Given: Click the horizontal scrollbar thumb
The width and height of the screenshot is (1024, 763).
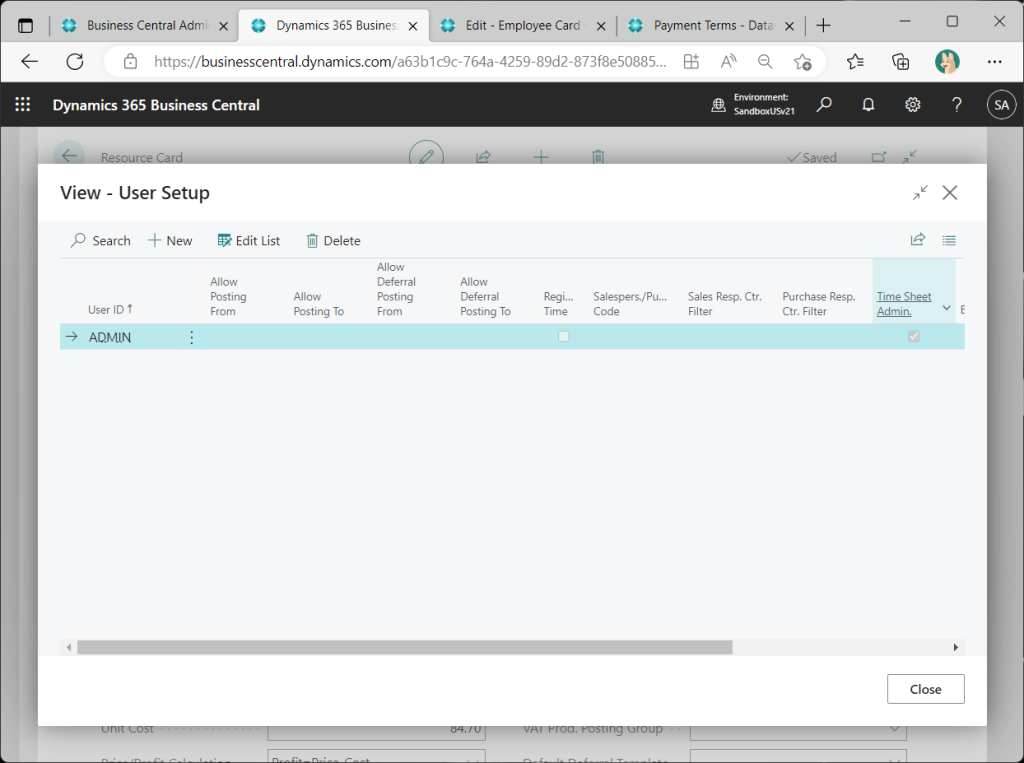Looking at the screenshot, I should click(405, 647).
